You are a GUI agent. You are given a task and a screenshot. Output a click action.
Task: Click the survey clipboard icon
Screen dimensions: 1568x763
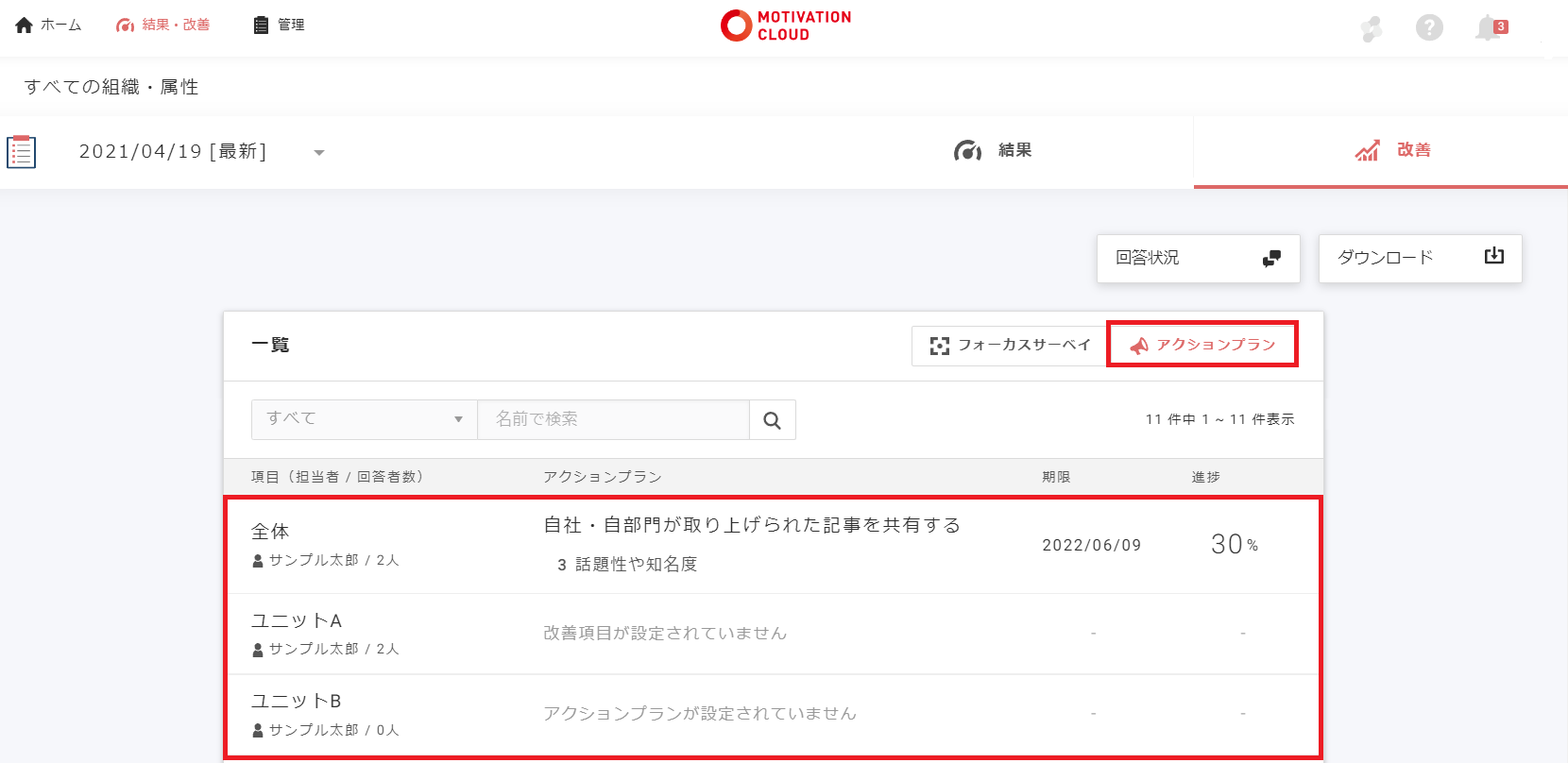(22, 151)
